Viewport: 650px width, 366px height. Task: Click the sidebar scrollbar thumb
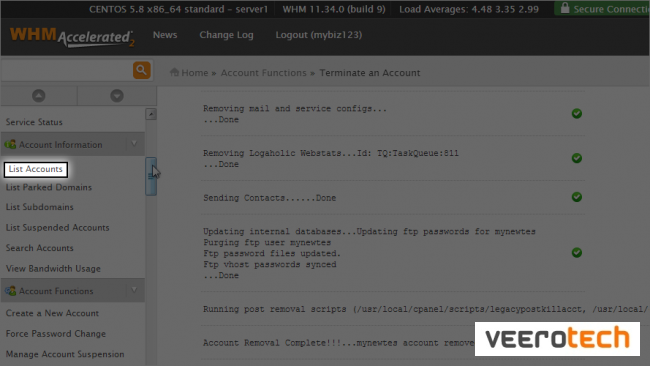pyautogui.click(x=151, y=176)
